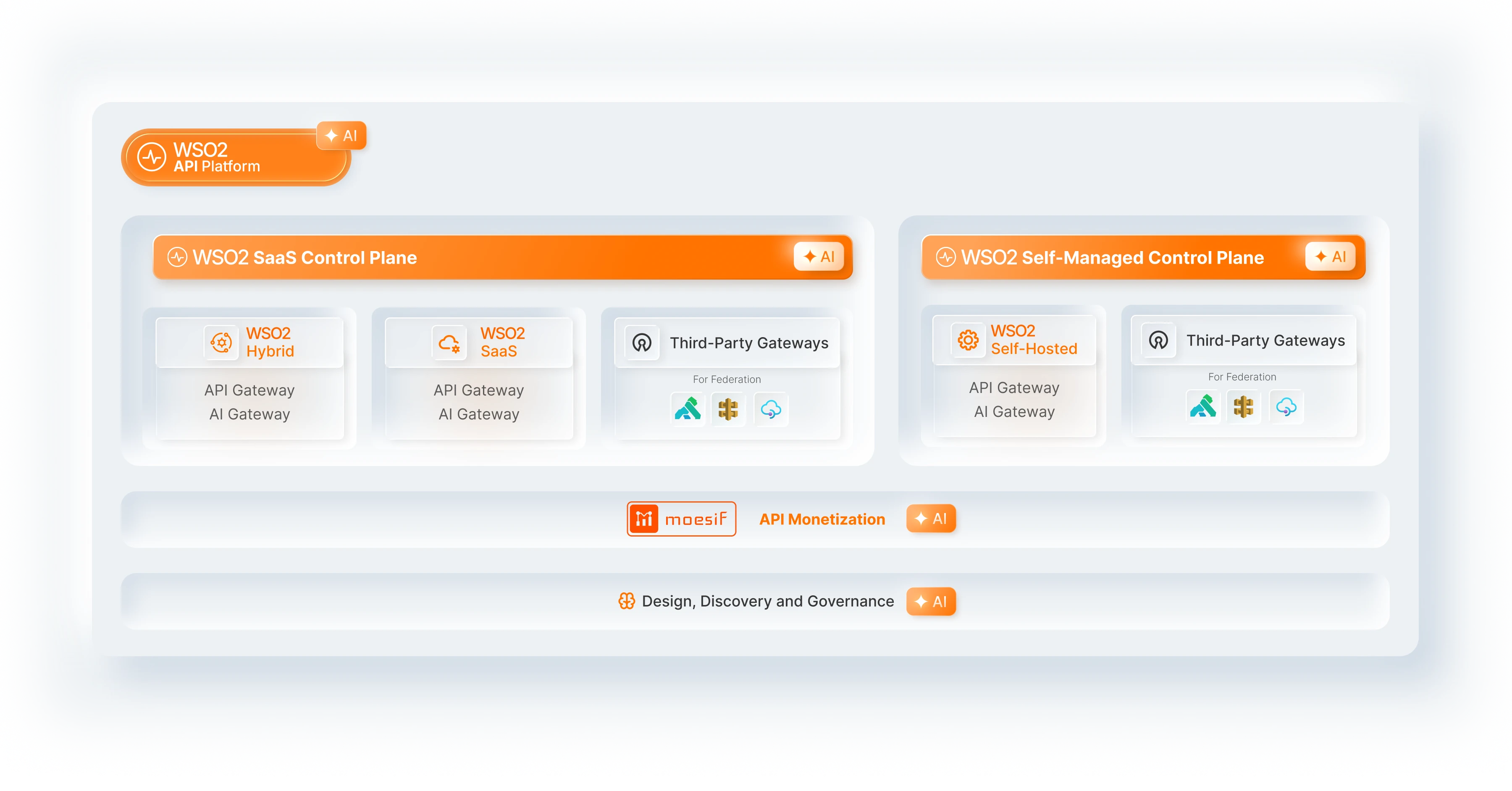
Task: Click AI Gateway under WSO2 SaaS
Action: tap(479, 414)
